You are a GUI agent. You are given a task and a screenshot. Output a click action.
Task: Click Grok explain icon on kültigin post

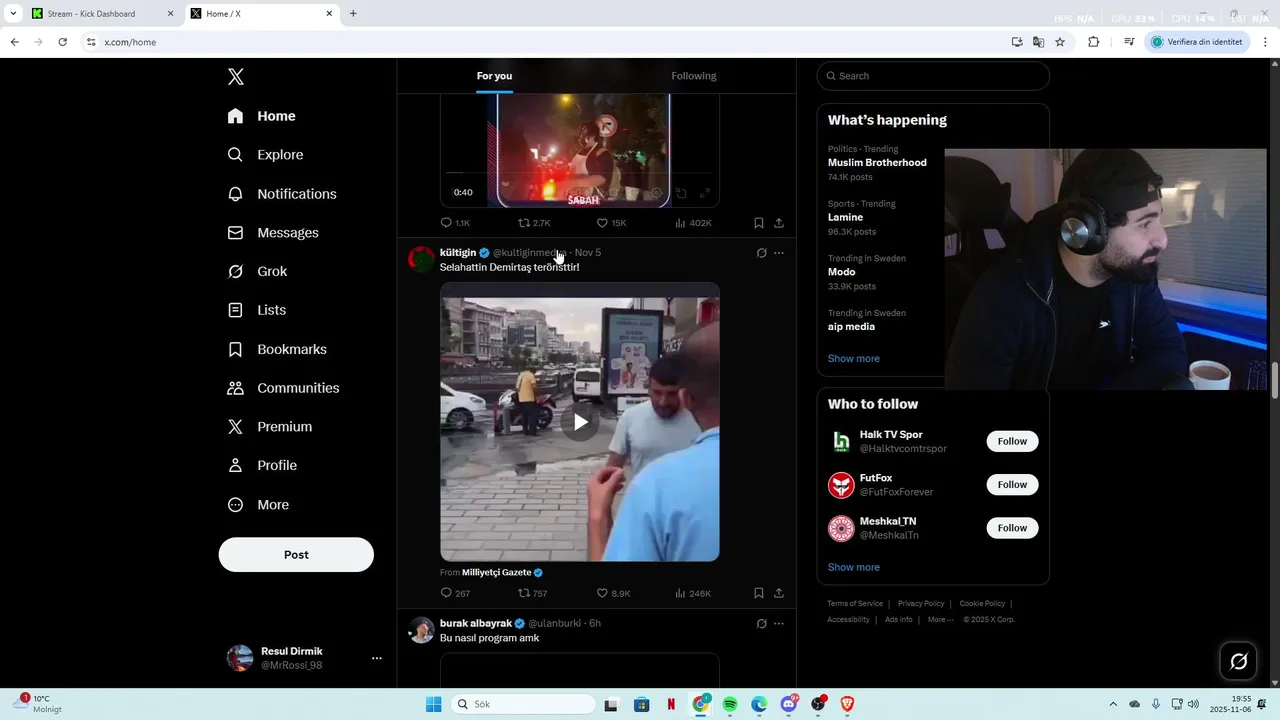(761, 253)
